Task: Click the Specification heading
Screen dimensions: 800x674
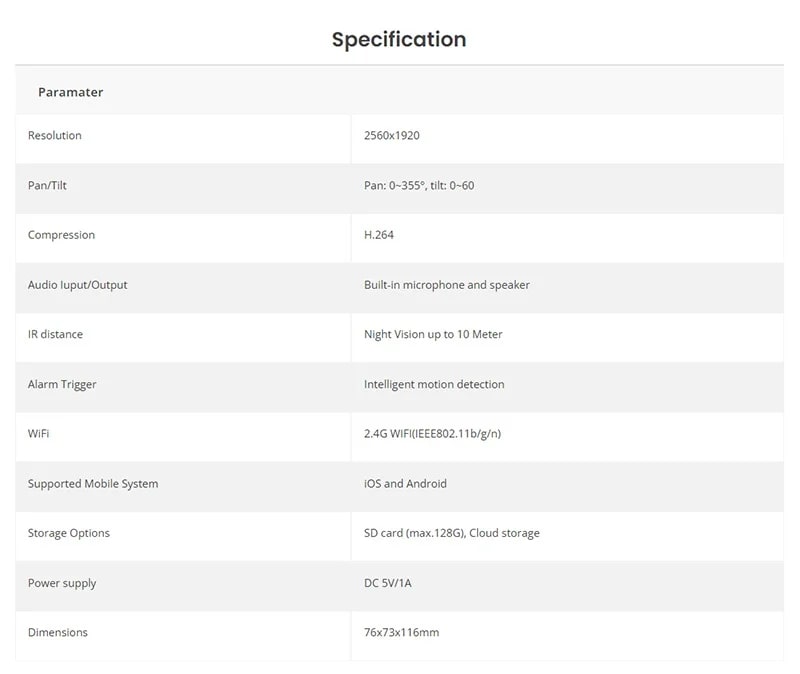Action: click(399, 40)
